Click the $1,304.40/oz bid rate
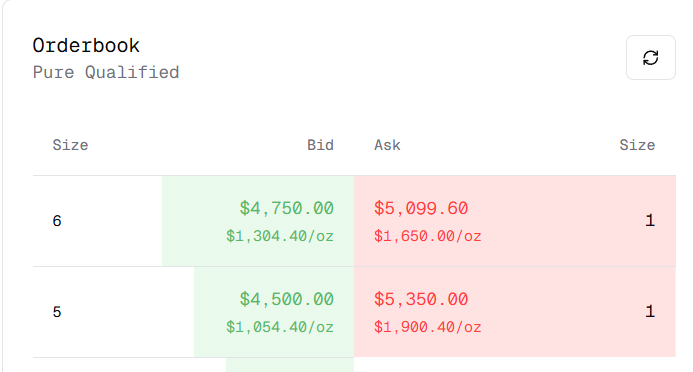 pos(280,236)
